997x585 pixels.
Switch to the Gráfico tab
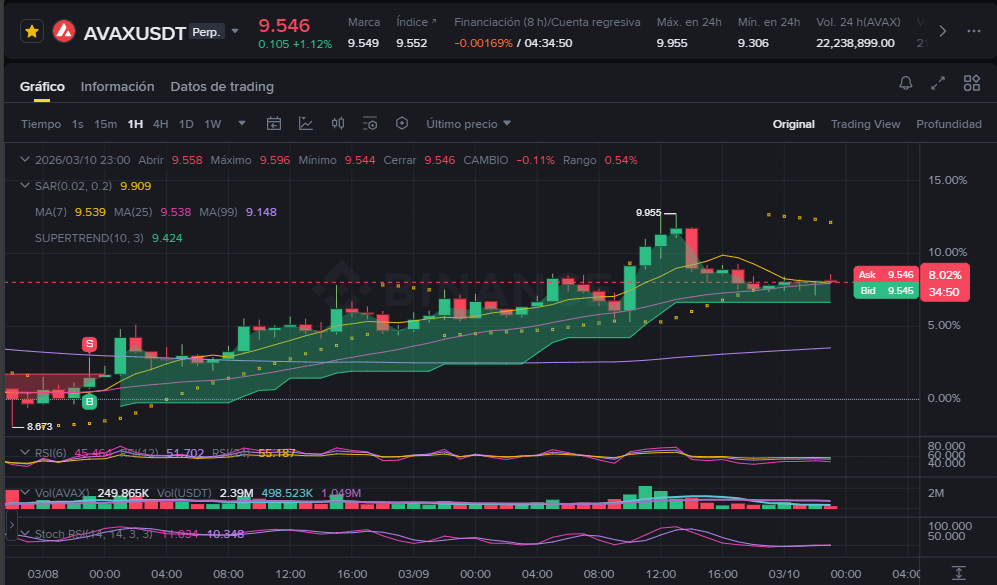42,86
